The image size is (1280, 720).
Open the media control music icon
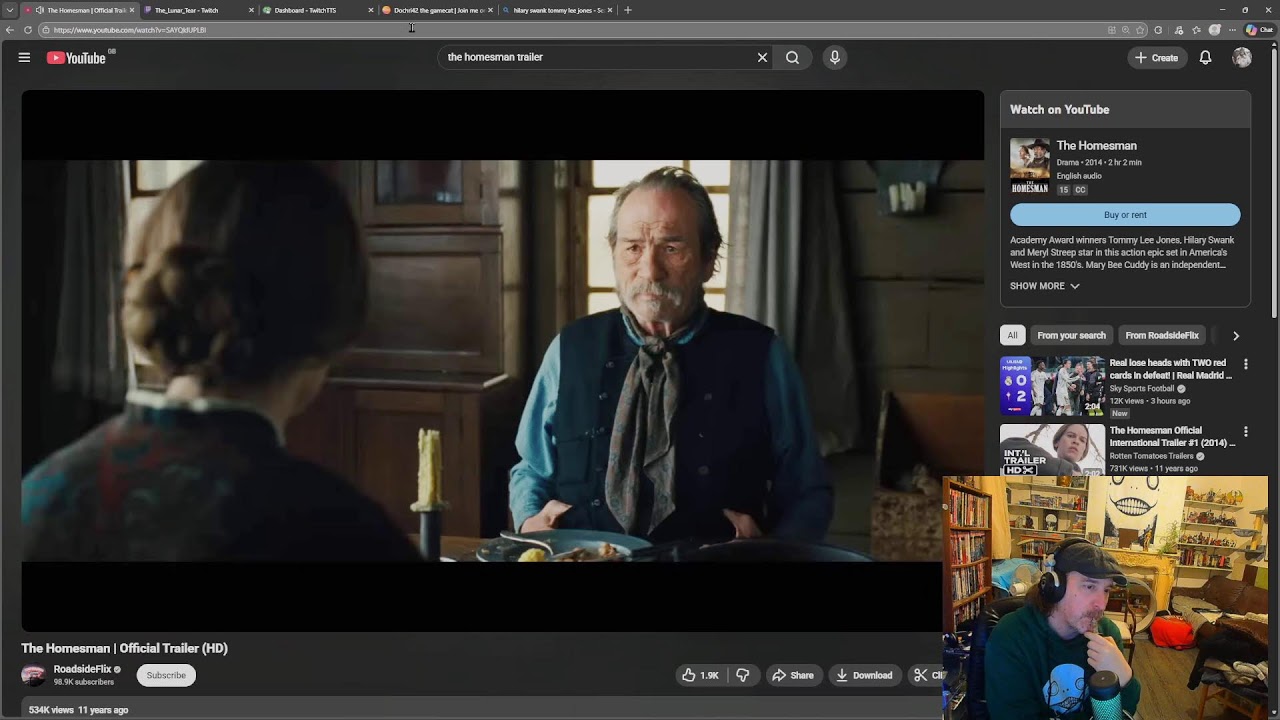(x=1179, y=30)
